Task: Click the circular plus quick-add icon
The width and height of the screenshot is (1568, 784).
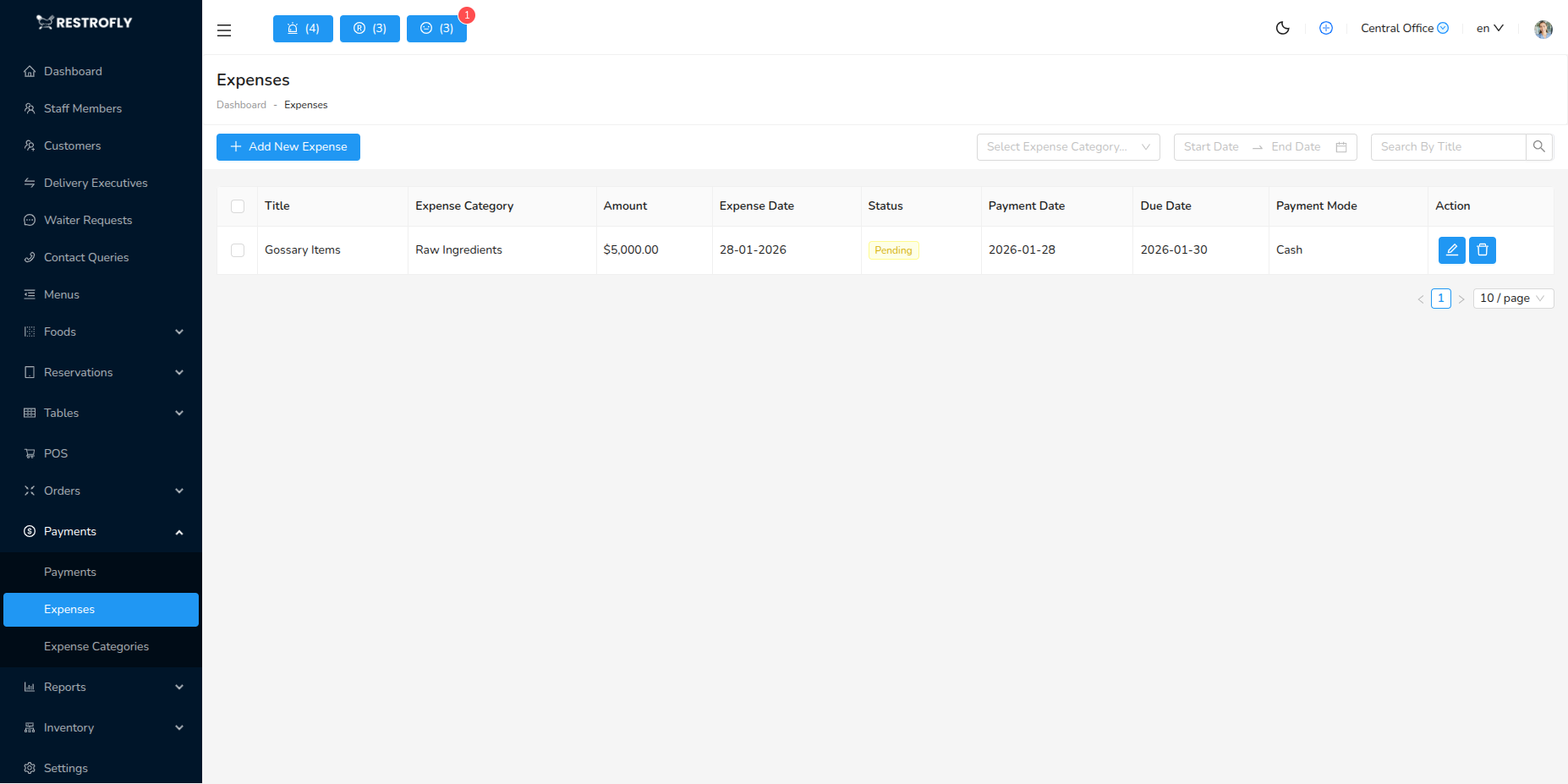Action: click(1325, 28)
